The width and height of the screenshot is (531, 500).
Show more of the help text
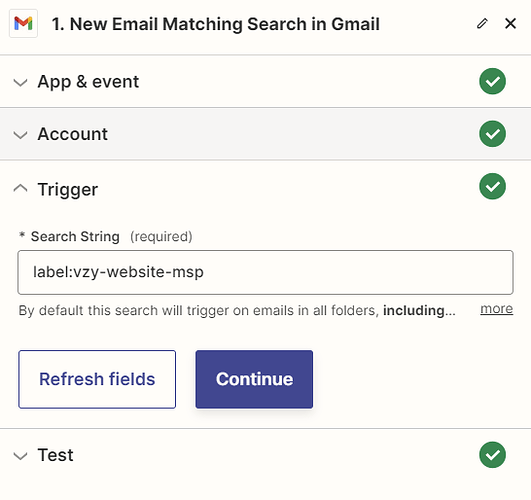click(496, 309)
